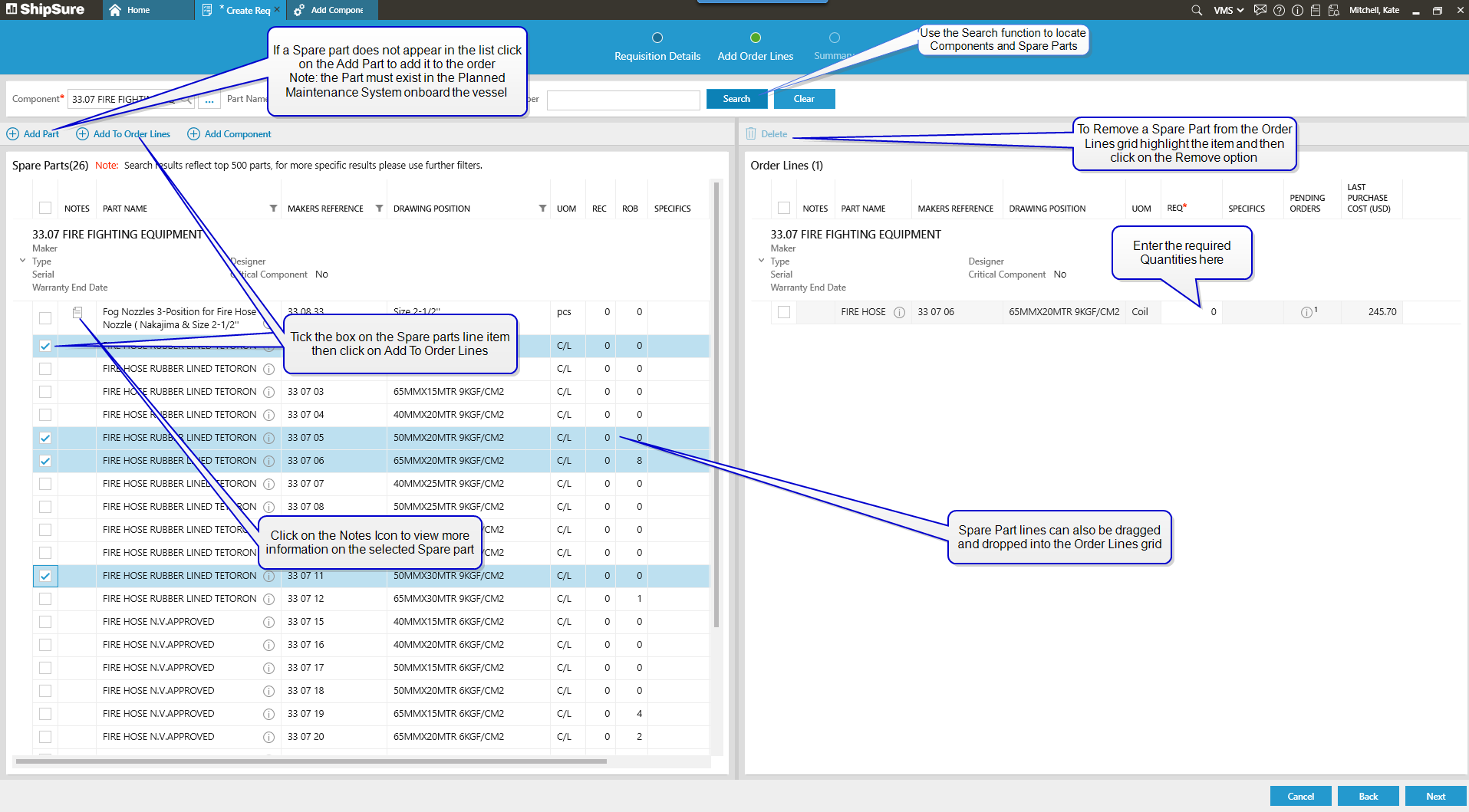Collapse the 33.07 component group in Spare Parts
The height and width of the screenshot is (812, 1469).
[x=22, y=261]
